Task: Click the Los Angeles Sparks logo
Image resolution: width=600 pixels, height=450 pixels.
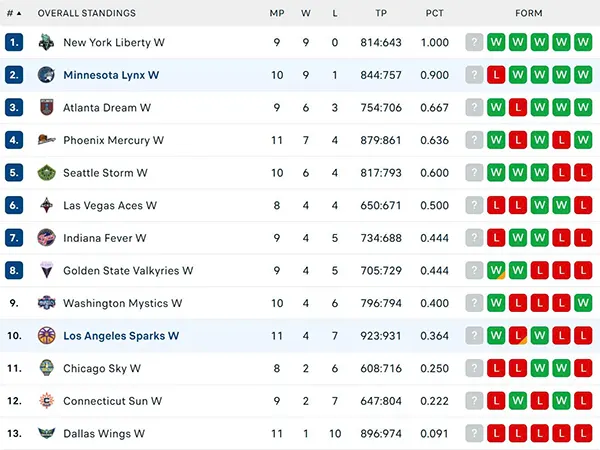Action: [x=46, y=335]
